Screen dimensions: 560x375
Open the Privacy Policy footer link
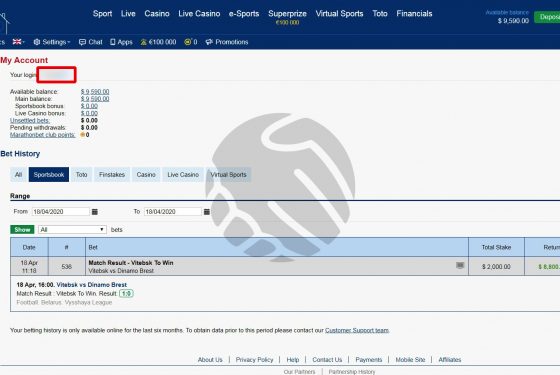(x=254, y=360)
